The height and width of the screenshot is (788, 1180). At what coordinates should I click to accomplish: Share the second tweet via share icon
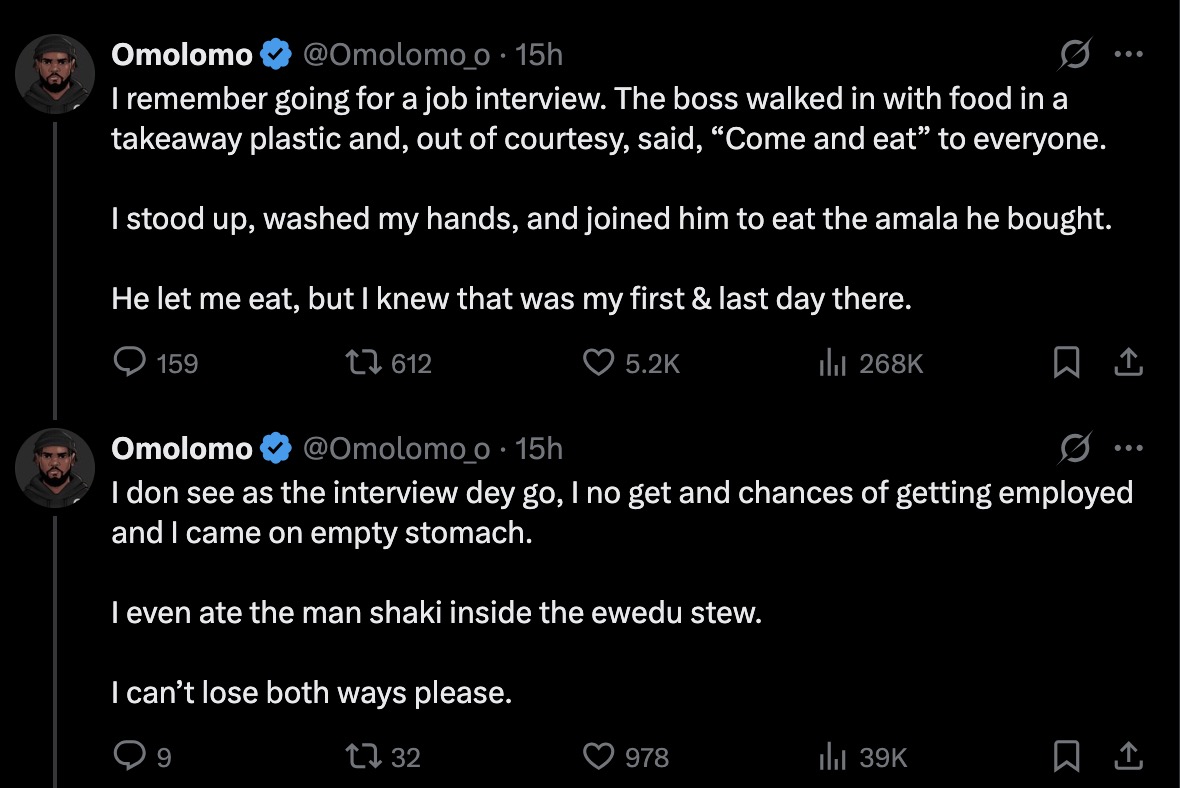coord(1128,758)
